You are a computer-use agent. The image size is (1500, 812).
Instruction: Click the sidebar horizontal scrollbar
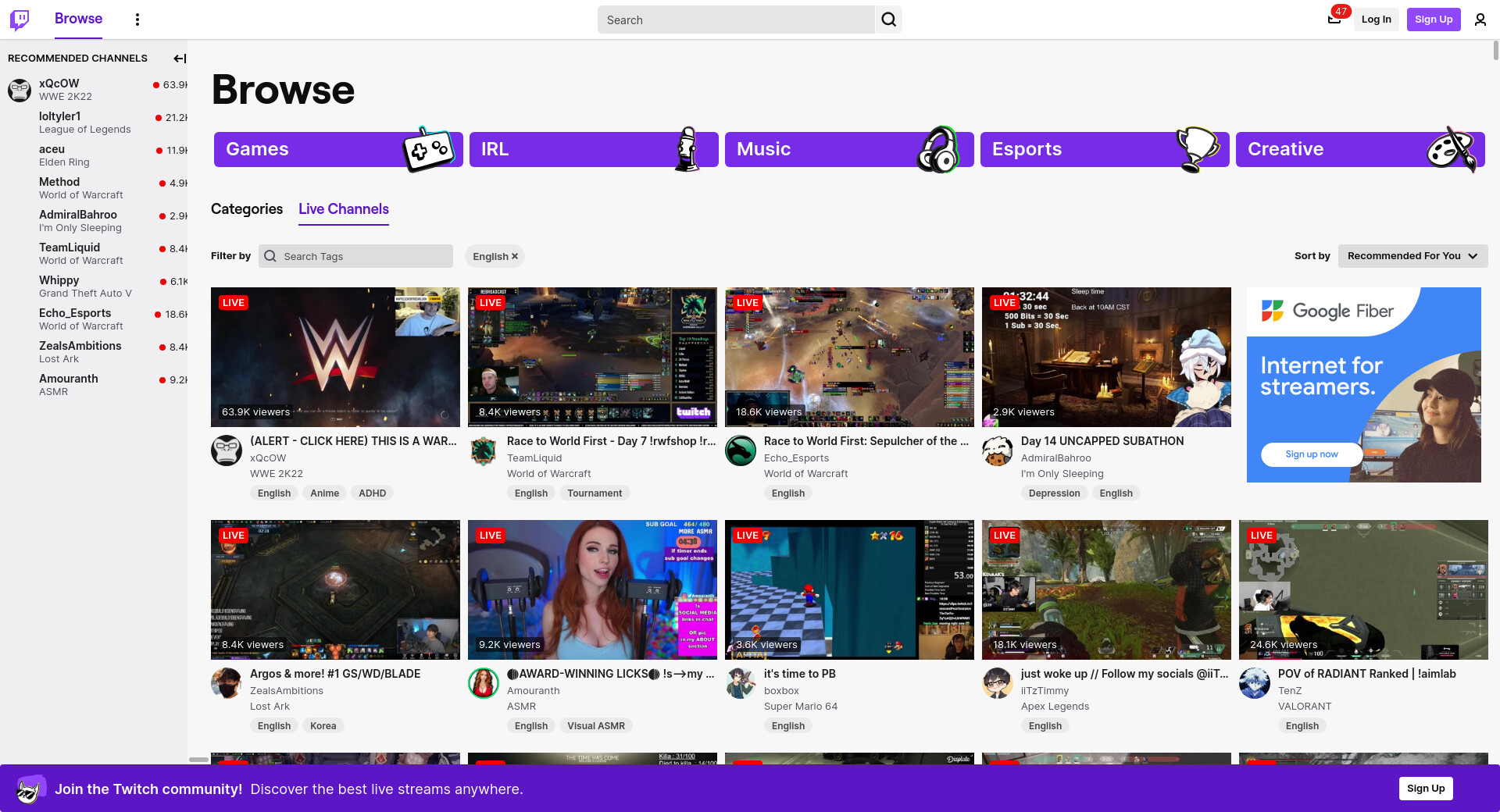198,759
